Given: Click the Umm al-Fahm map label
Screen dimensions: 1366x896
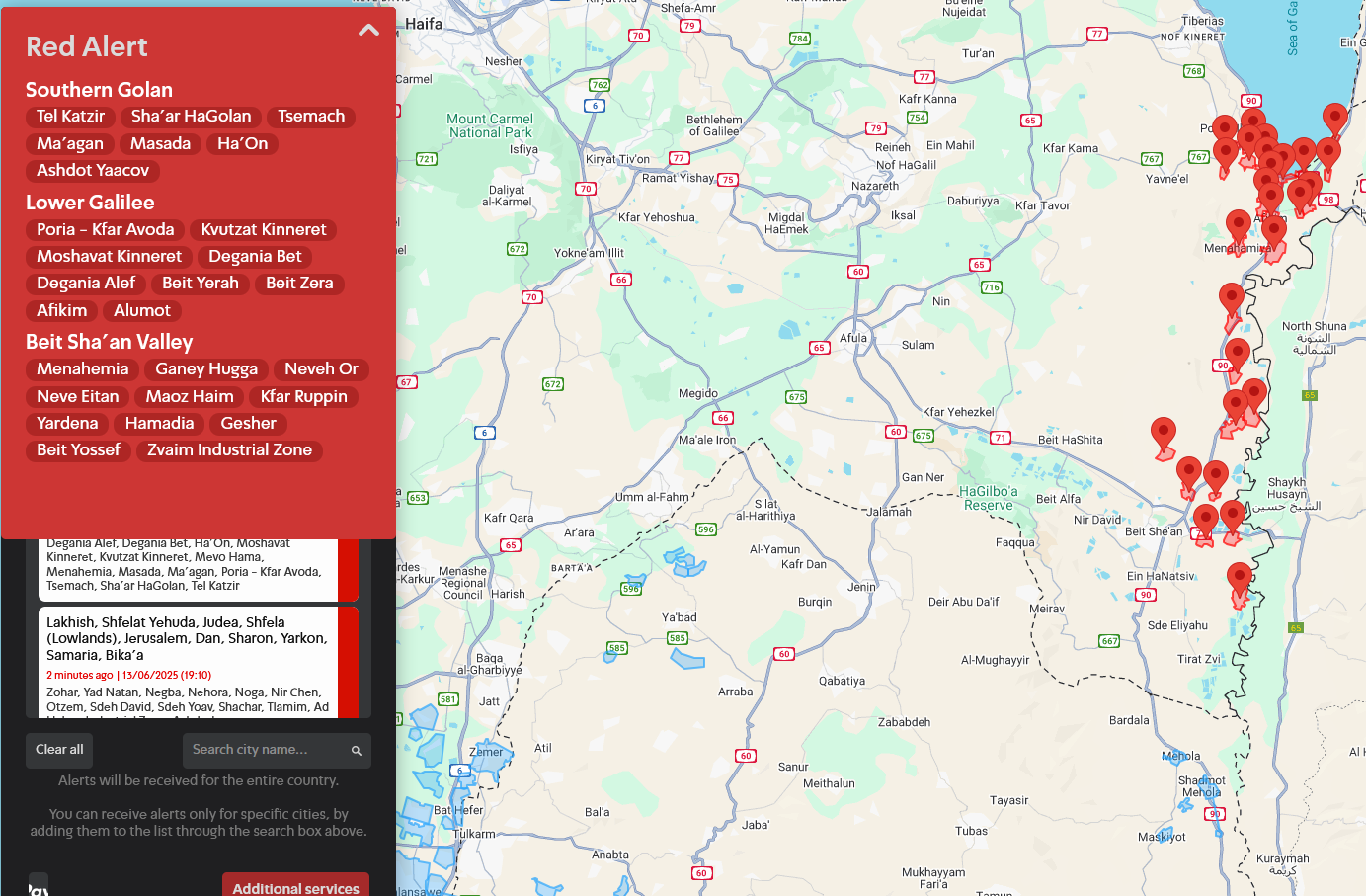Looking at the screenshot, I should point(652,497).
